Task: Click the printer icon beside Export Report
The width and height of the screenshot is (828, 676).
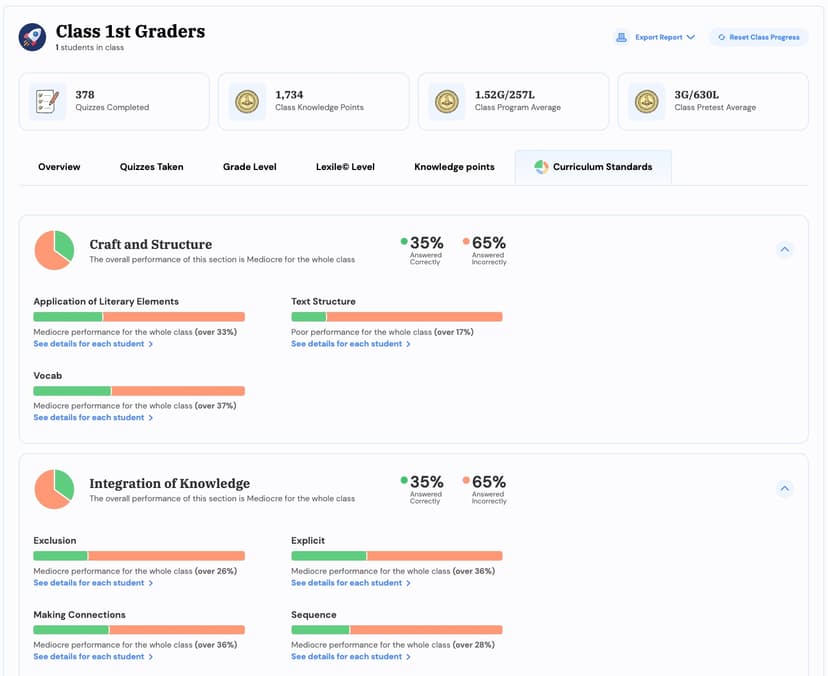Action: coord(623,37)
